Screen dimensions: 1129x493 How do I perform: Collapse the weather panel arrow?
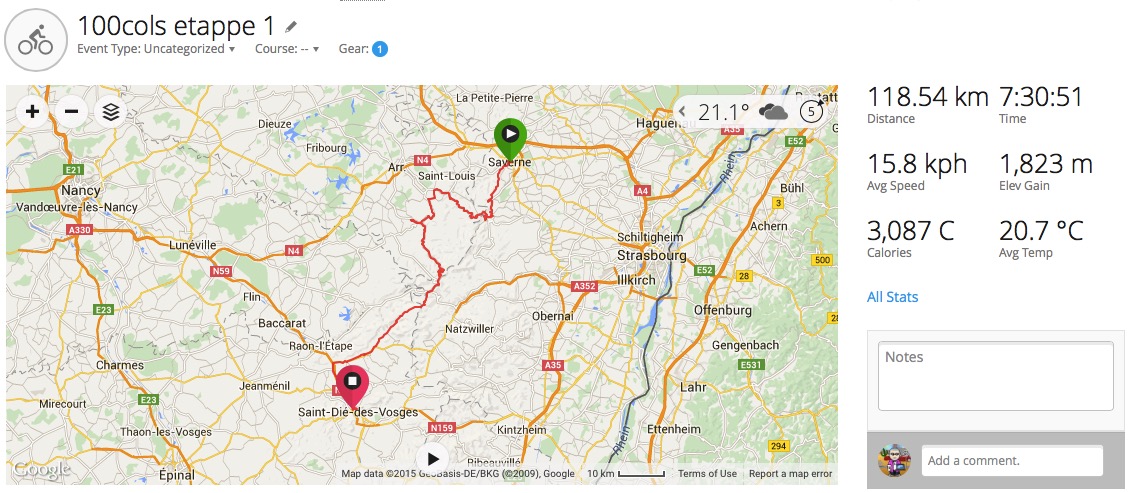[x=682, y=112]
